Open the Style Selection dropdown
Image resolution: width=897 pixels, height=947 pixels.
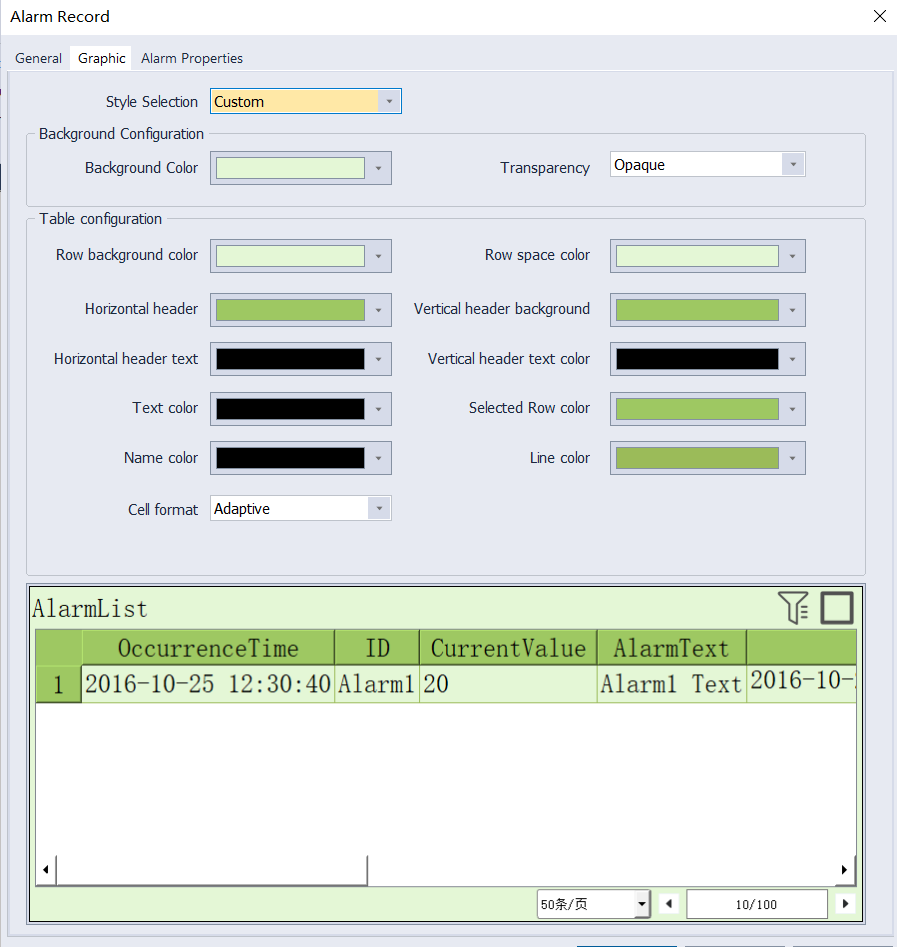[x=306, y=101]
